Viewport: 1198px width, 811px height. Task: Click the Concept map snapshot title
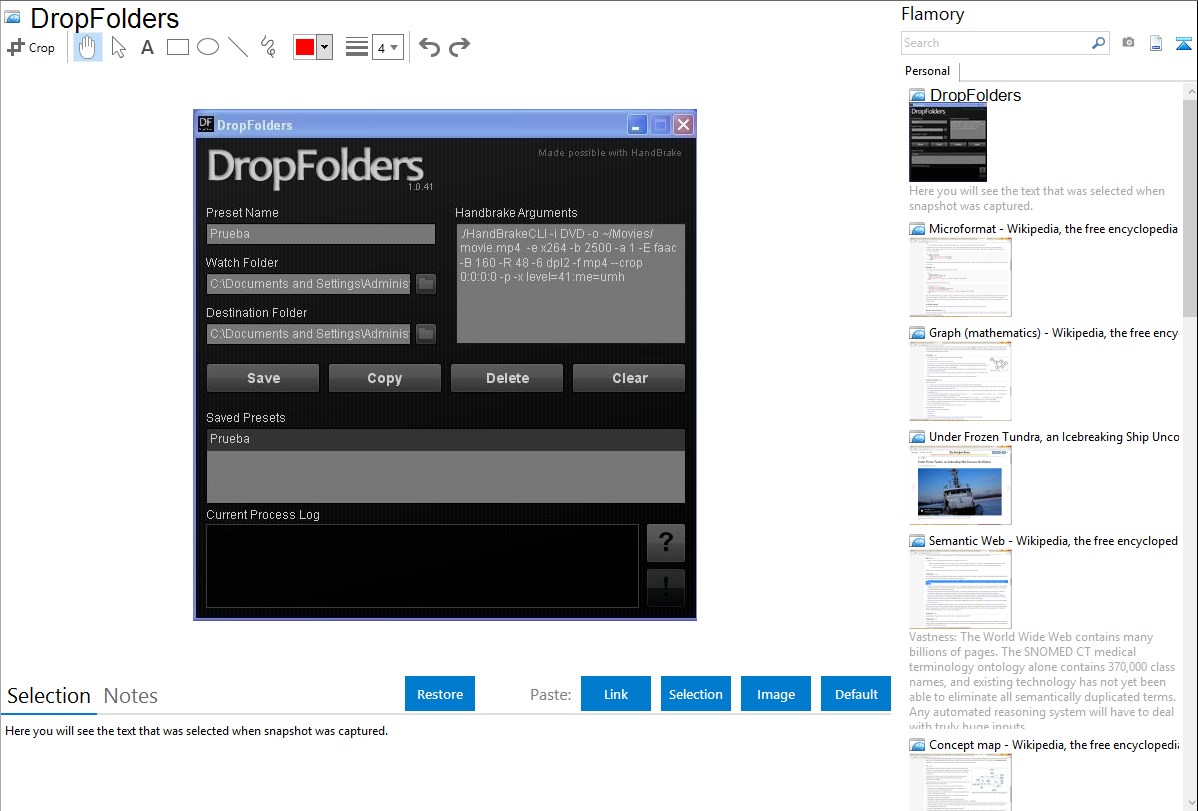tap(1054, 745)
